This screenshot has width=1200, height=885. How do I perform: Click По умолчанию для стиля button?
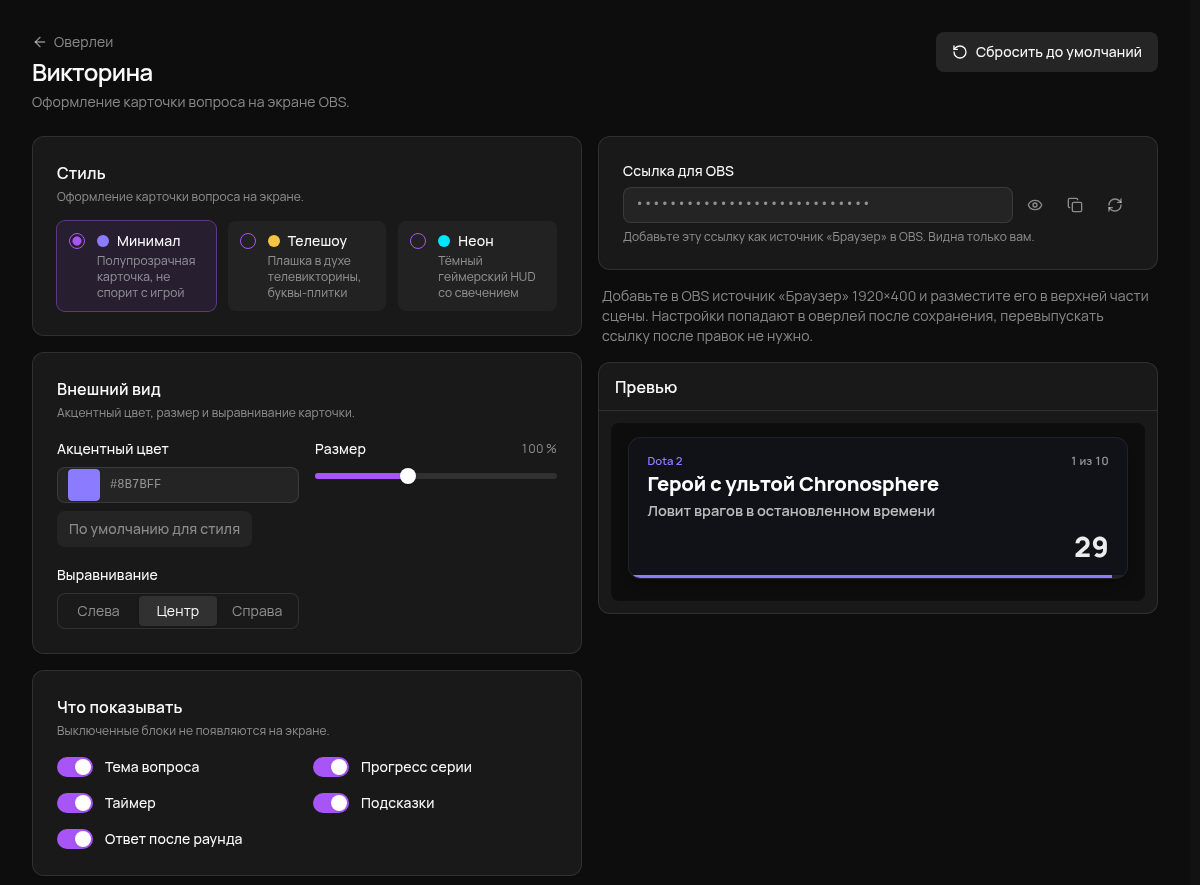point(154,529)
